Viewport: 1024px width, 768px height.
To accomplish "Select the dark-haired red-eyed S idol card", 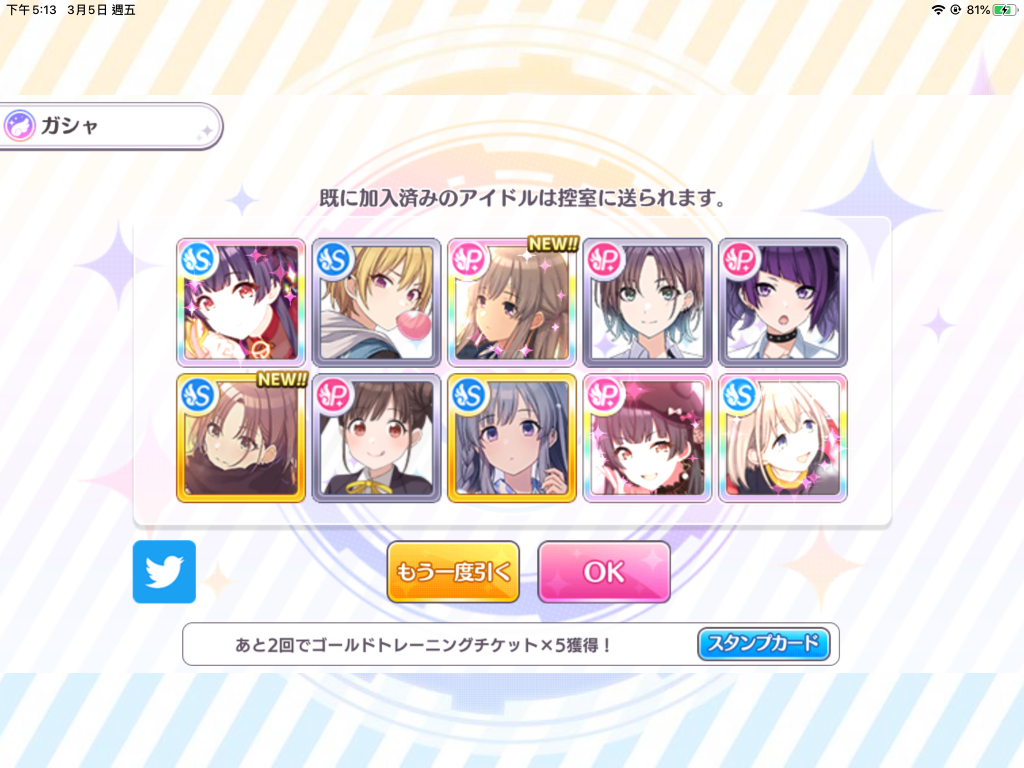I will tap(241, 302).
